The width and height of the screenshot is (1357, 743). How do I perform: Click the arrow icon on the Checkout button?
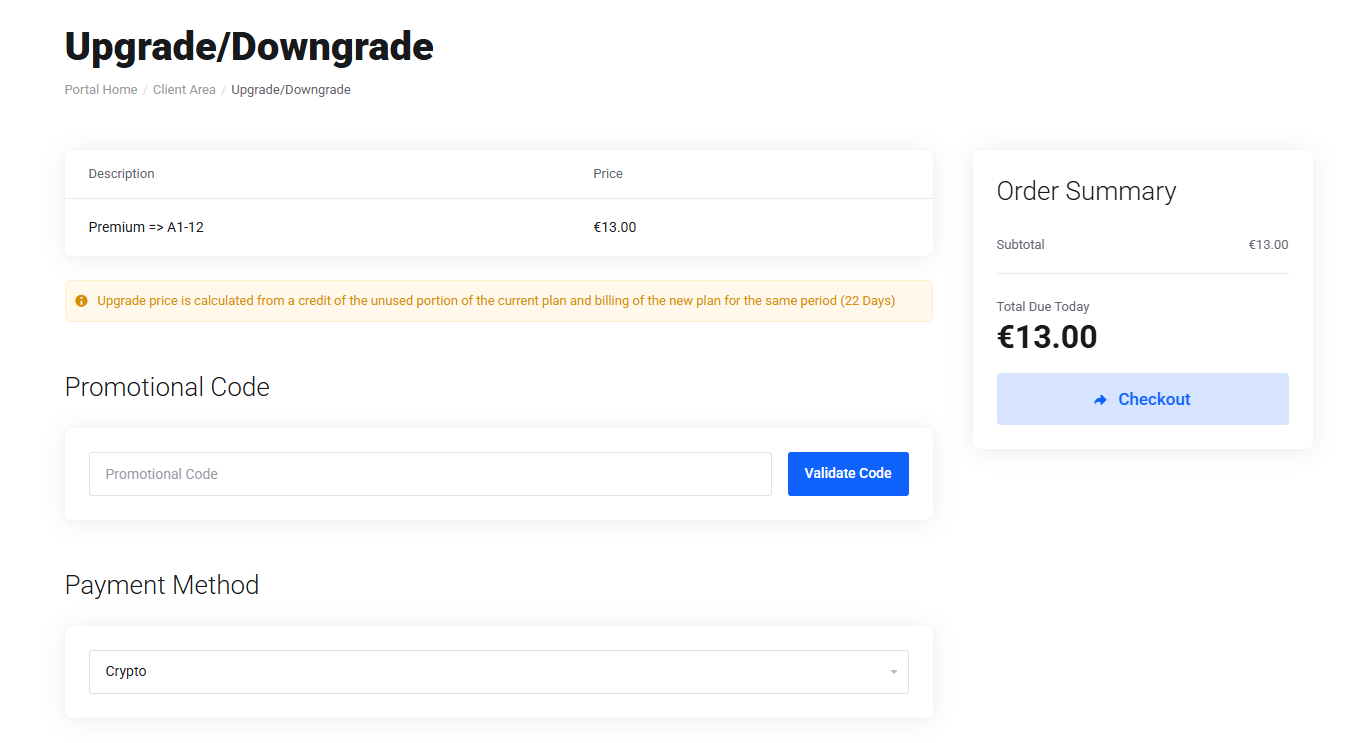(1100, 400)
